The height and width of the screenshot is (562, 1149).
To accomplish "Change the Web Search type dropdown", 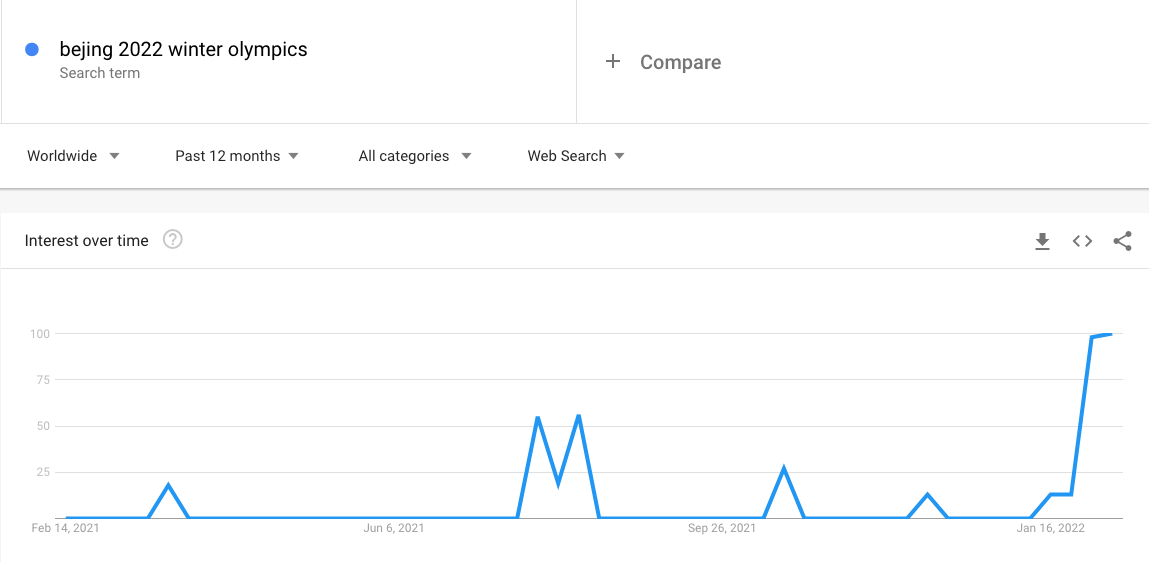I will point(576,156).
